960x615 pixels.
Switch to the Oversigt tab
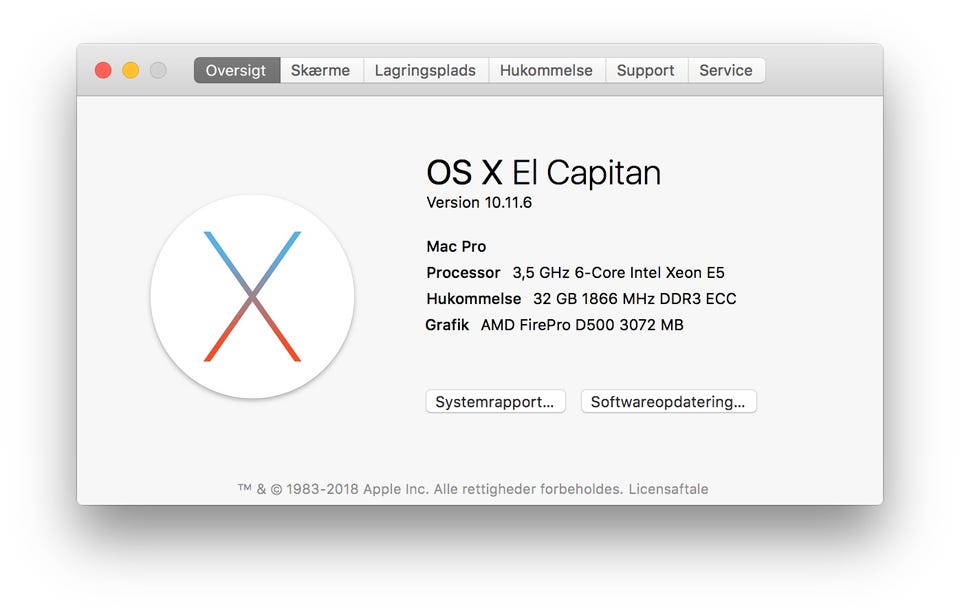coord(236,70)
